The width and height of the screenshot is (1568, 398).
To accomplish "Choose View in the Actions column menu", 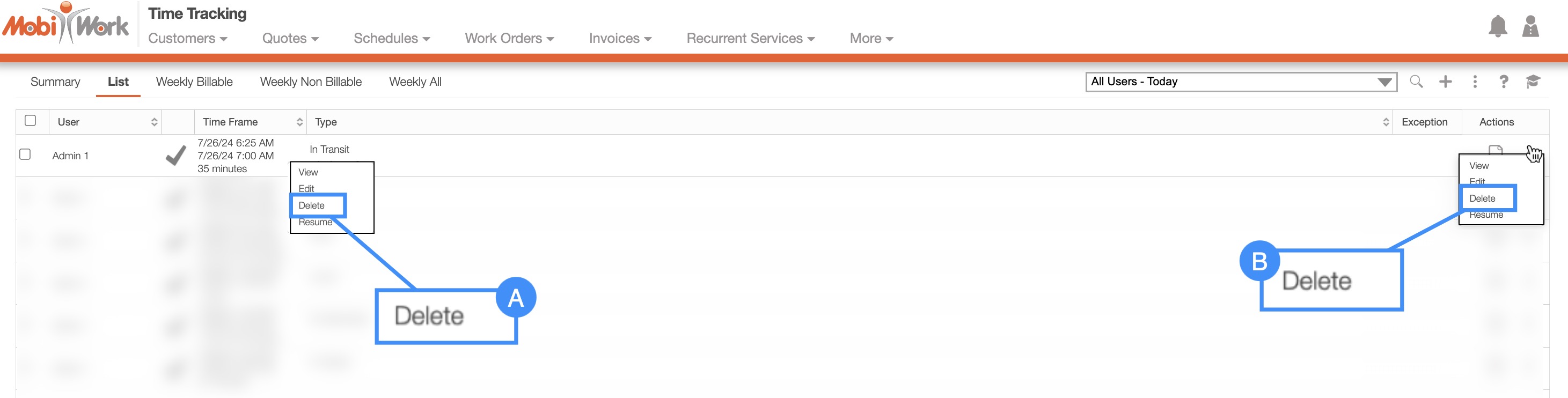I will (x=1478, y=166).
